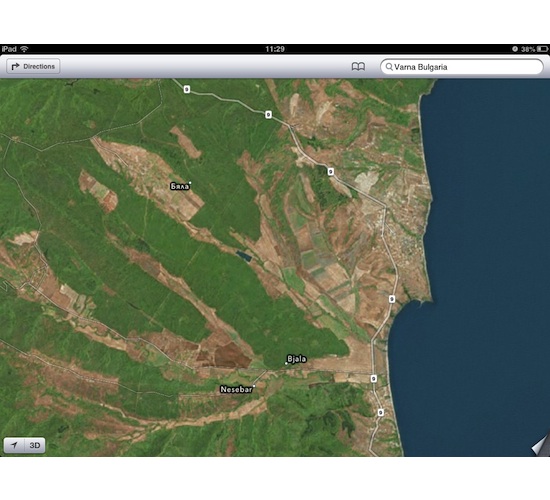Viewport: 550px width, 500px height.
Task: Select the Nesebar place label
Action: [x=236, y=389]
